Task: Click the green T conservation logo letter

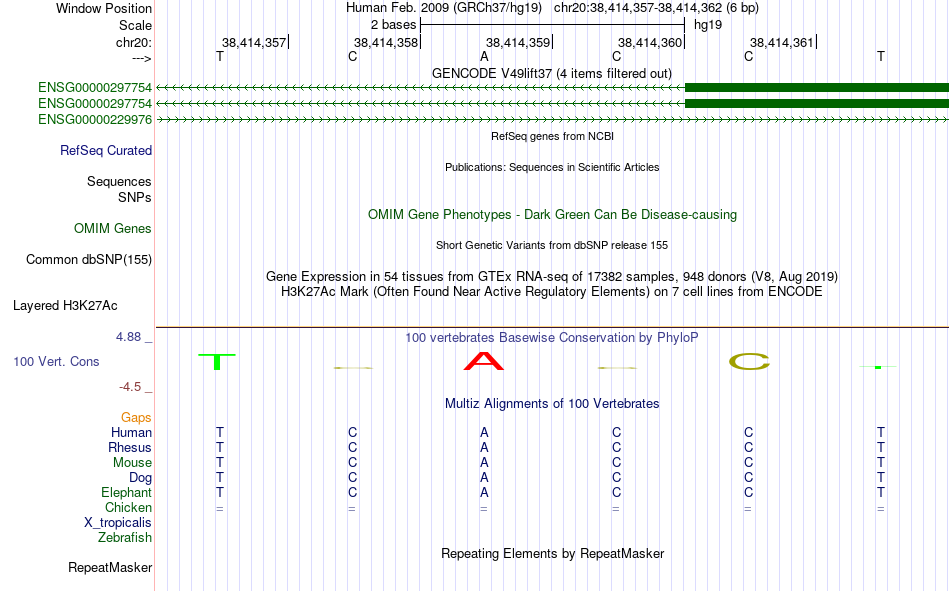Action: click(217, 361)
